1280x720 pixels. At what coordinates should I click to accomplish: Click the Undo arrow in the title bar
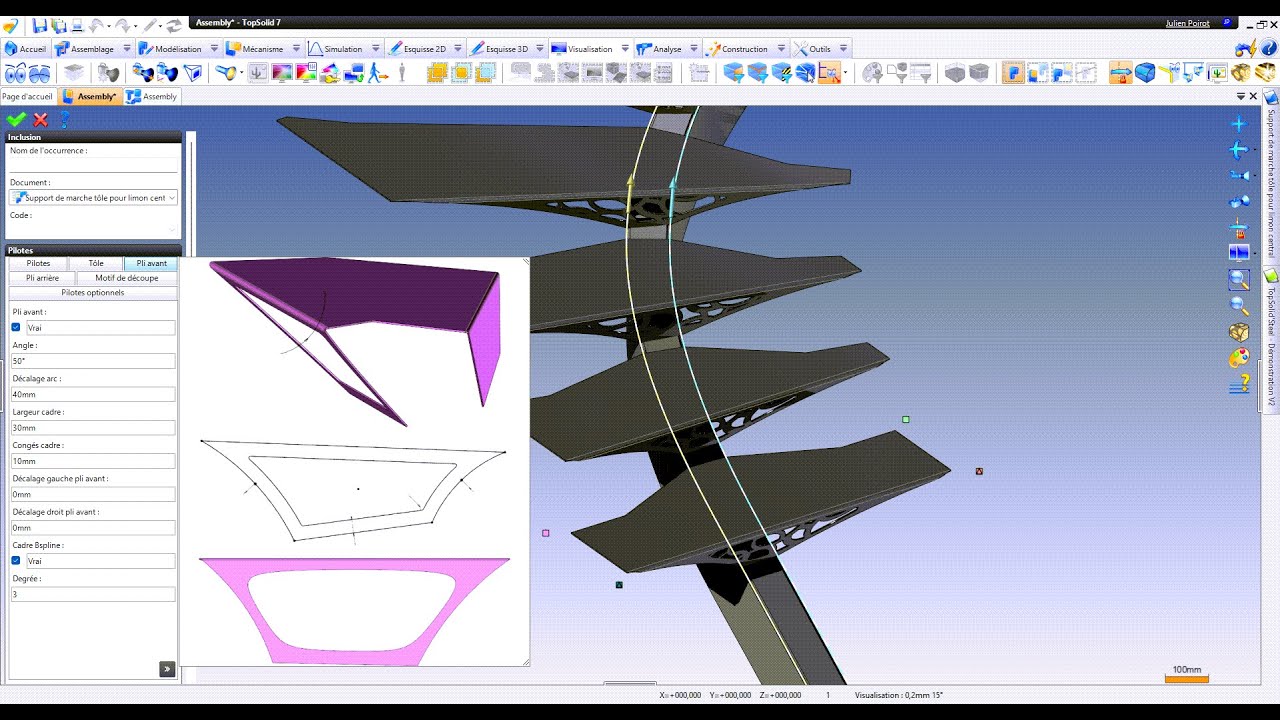98,25
